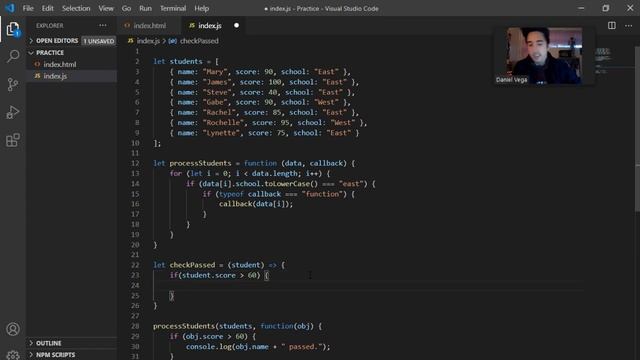Open Explorer Views and More Actions ellipsis
Viewport: 640px width, 360px height.
click(x=102, y=25)
